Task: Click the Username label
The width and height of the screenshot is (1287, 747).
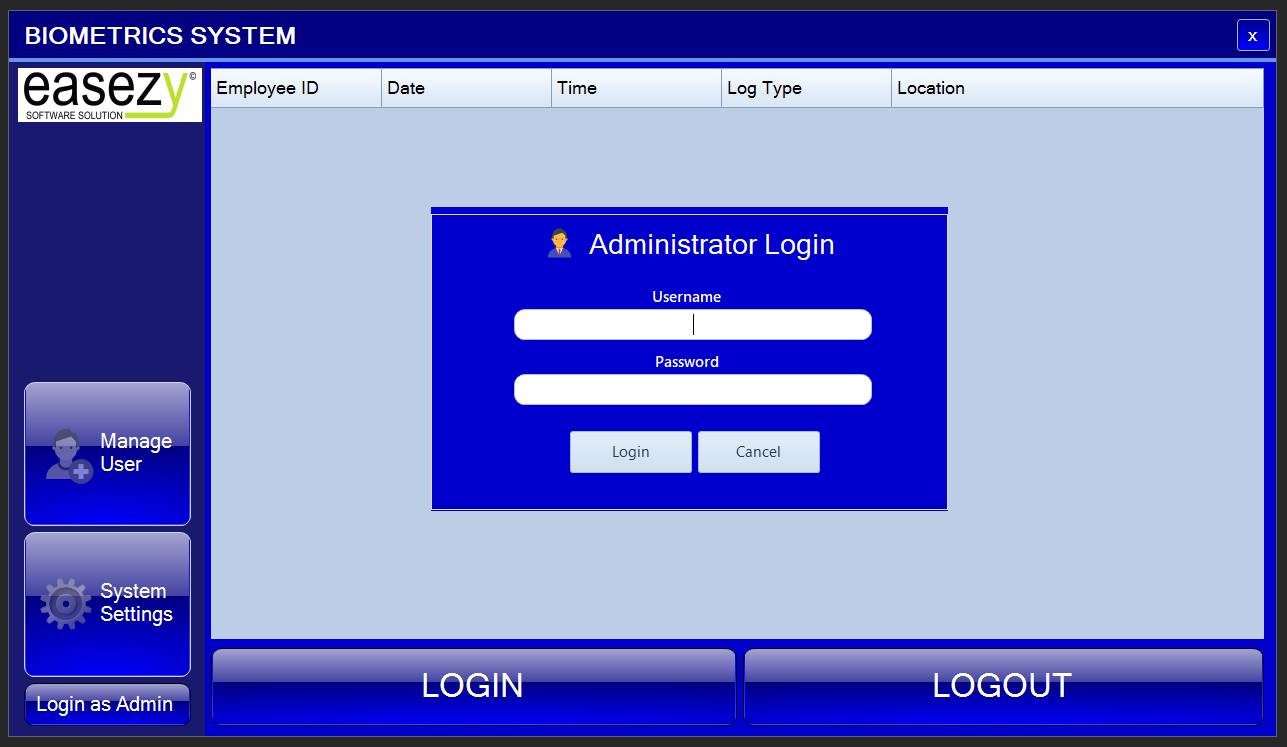Action: click(687, 297)
